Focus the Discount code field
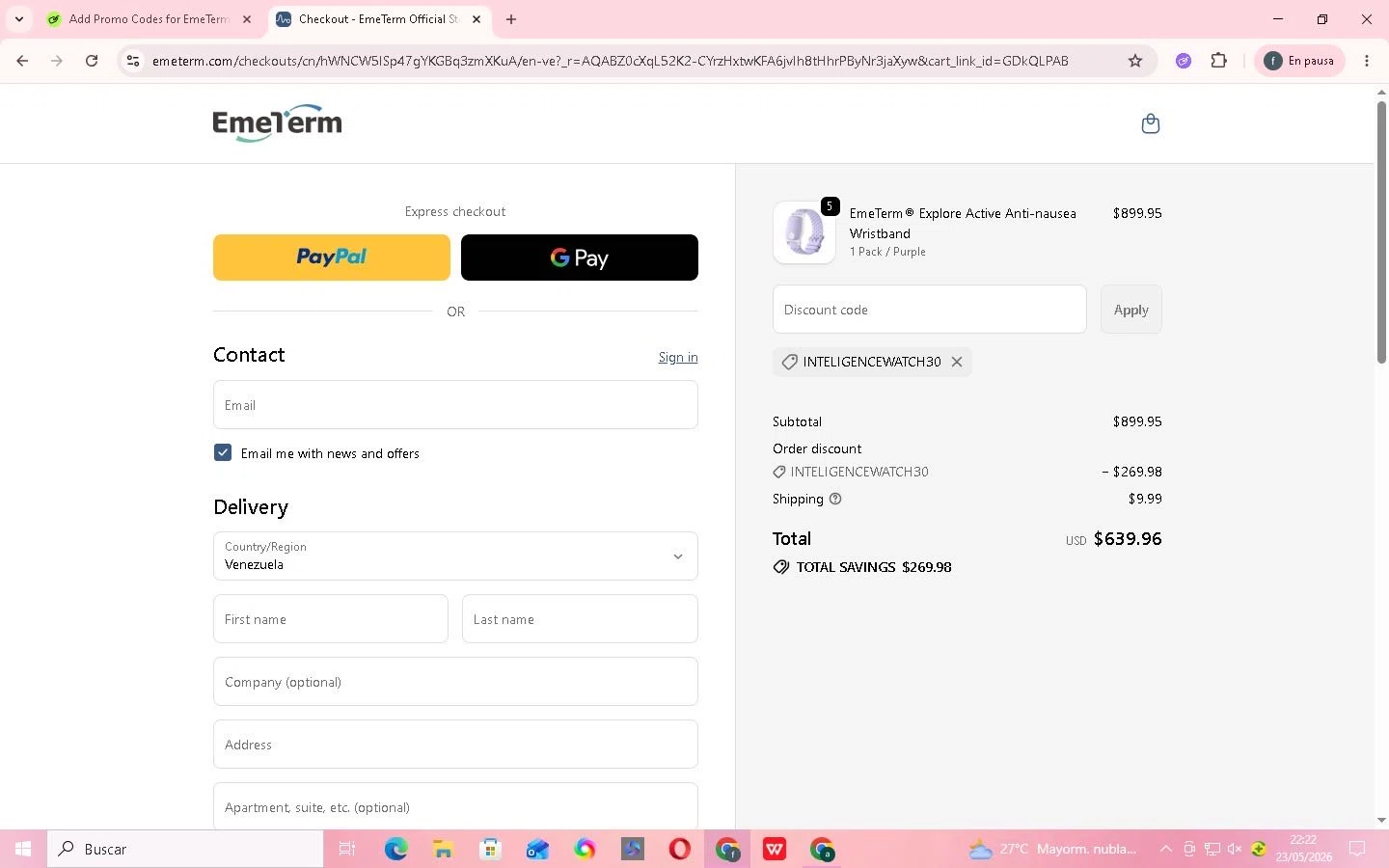This screenshot has height=868, width=1389. pyautogui.click(x=930, y=310)
